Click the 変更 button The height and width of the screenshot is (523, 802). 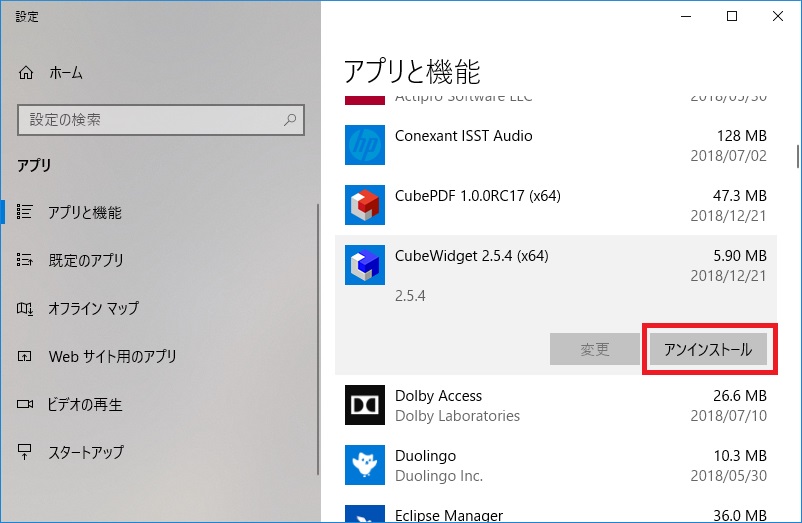point(595,349)
